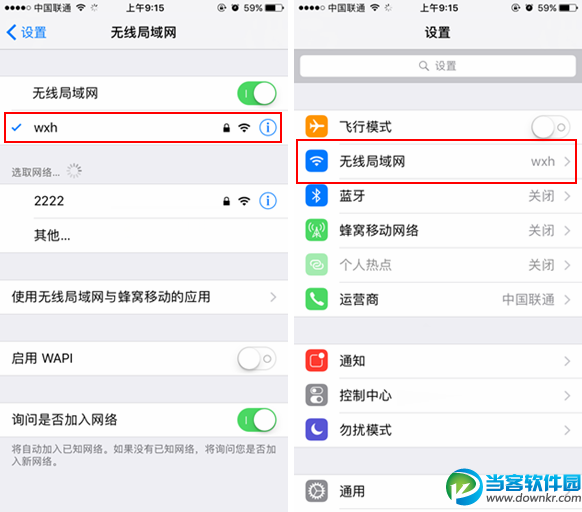The height and width of the screenshot is (512, 582).
Task: Tap the info icon next to wxh network
Action: coord(268,128)
